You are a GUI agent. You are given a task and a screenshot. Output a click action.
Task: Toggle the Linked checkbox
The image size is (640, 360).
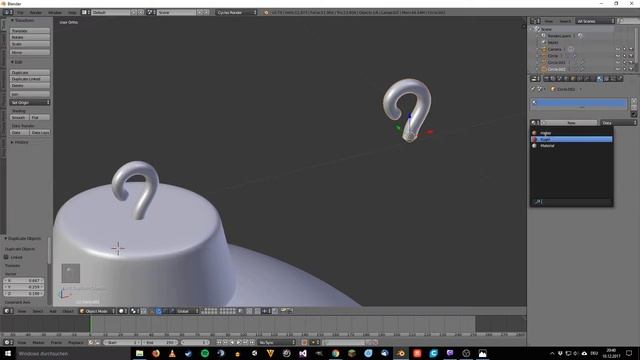tap(6, 257)
